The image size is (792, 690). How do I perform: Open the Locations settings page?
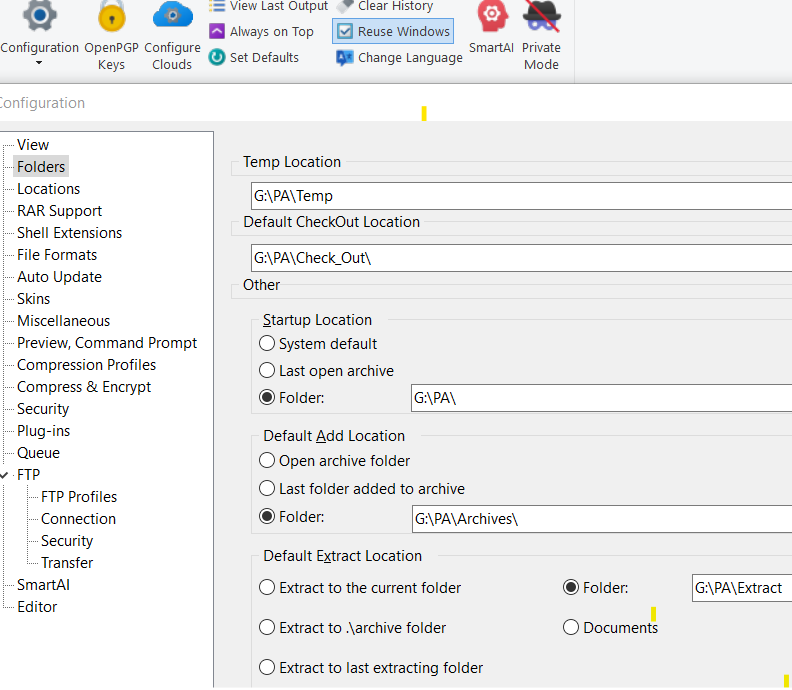click(x=48, y=189)
